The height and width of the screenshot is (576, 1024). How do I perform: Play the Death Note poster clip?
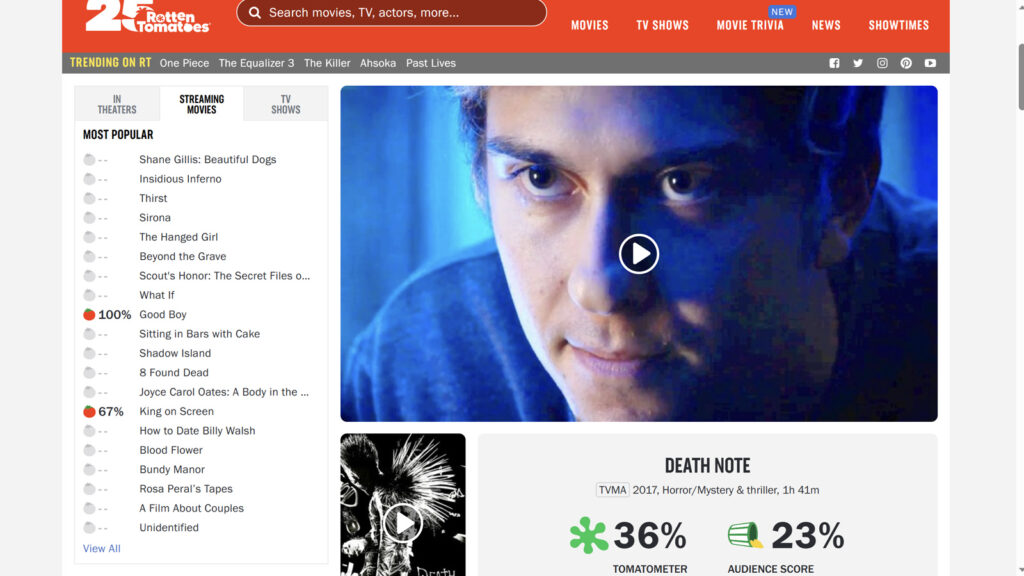click(x=403, y=522)
